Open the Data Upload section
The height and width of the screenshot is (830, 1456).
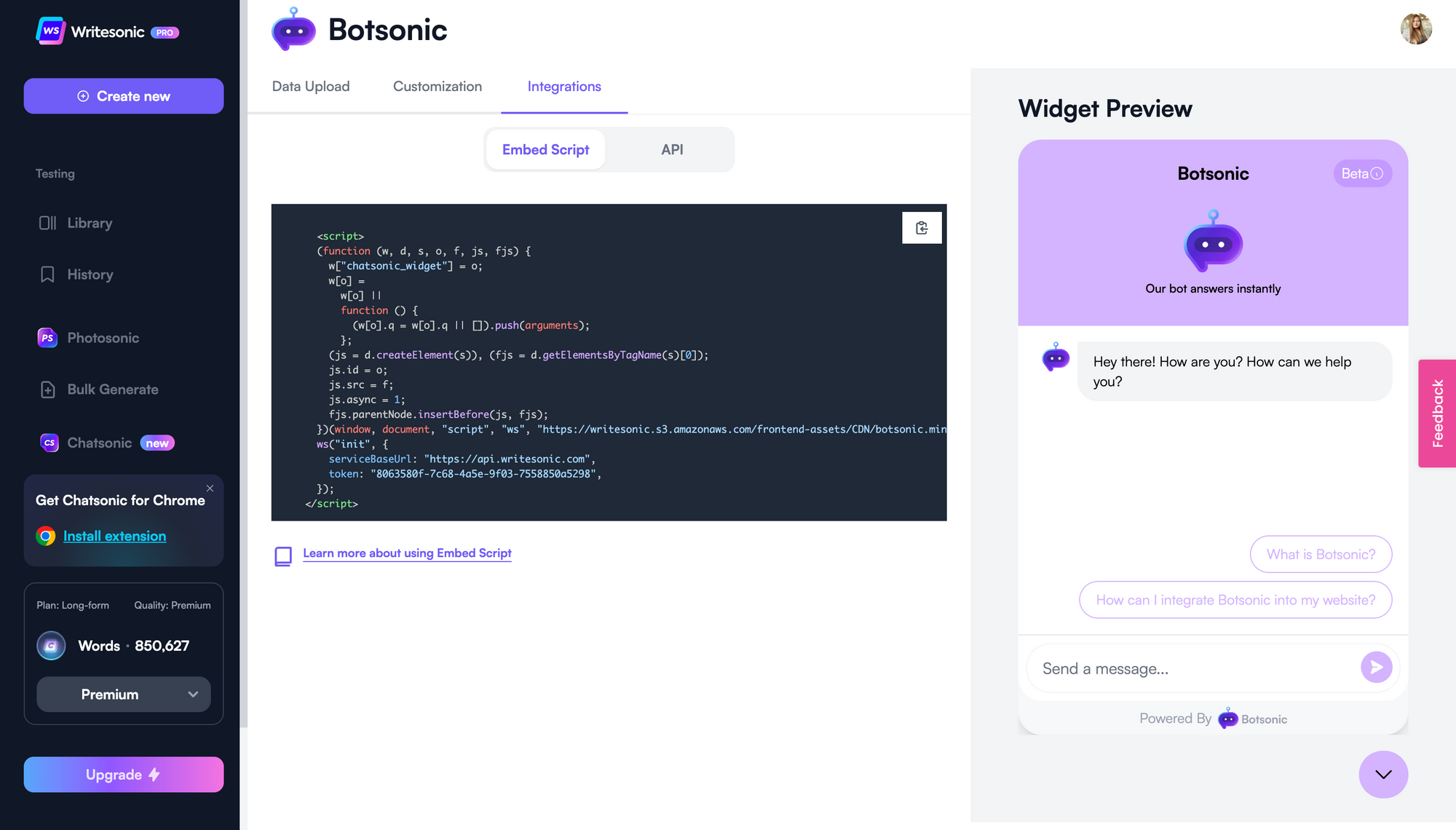click(x=310, y=85)
